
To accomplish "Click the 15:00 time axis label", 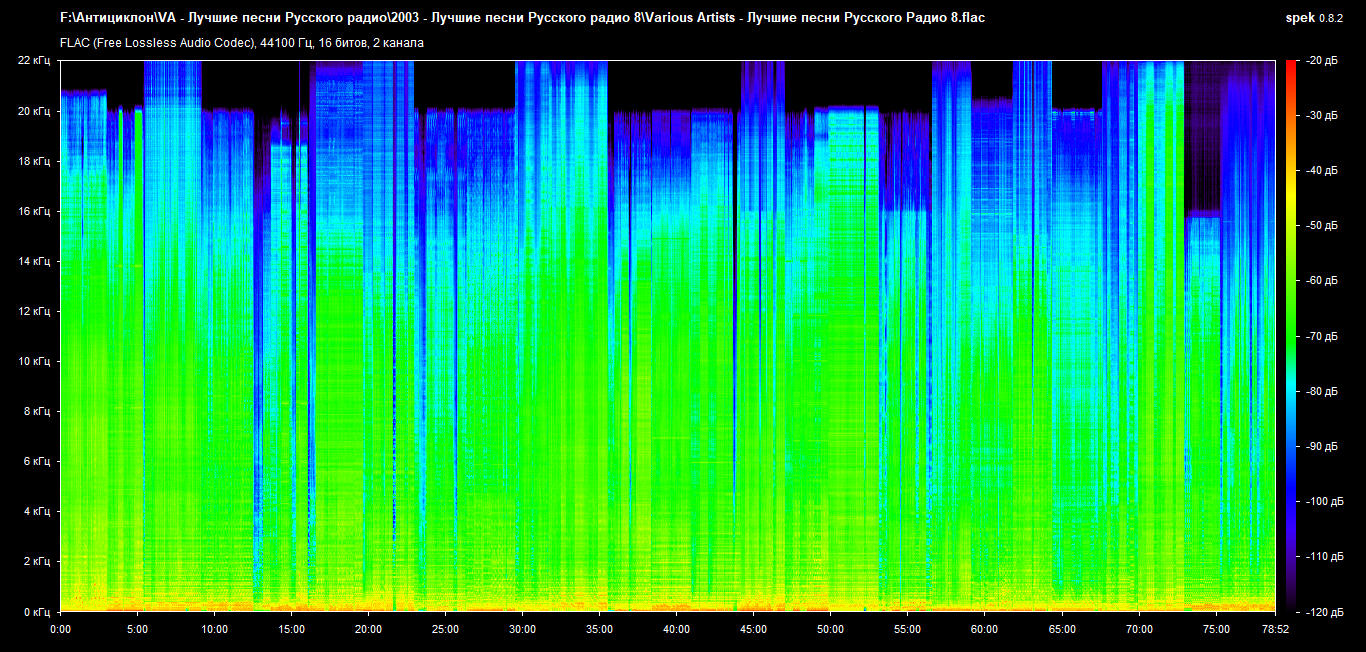I will tap(291, 629).
